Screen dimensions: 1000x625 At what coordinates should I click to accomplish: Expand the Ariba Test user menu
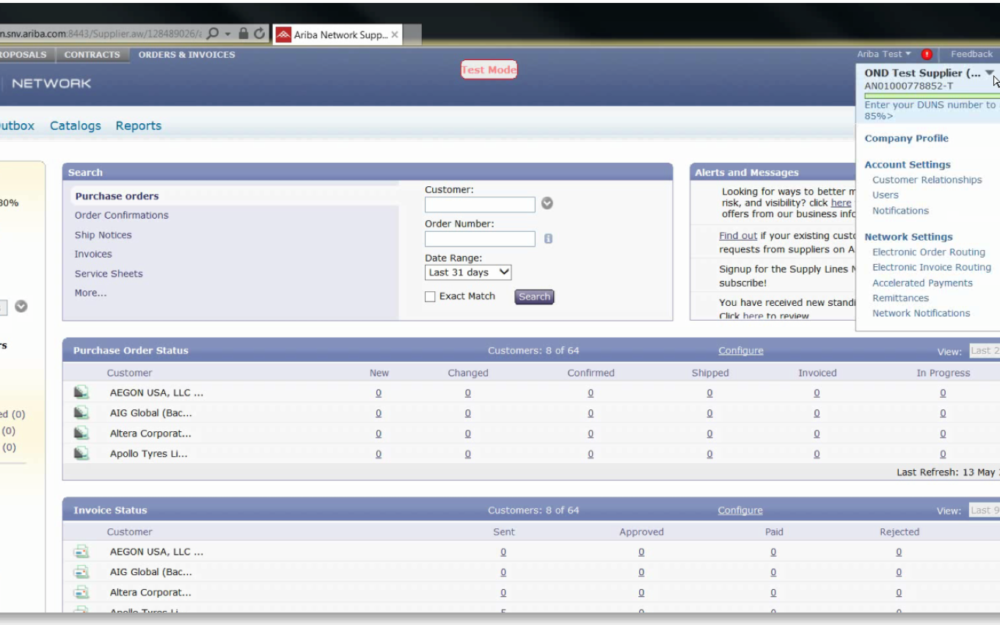point(884,54)
